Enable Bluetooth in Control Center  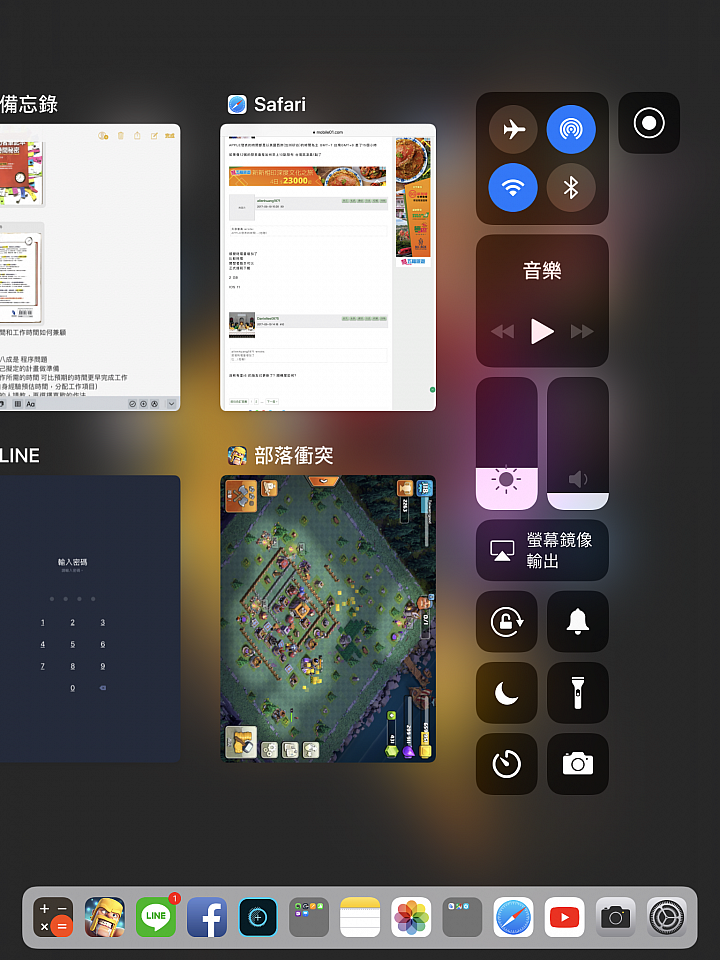(x=571, y=187)
